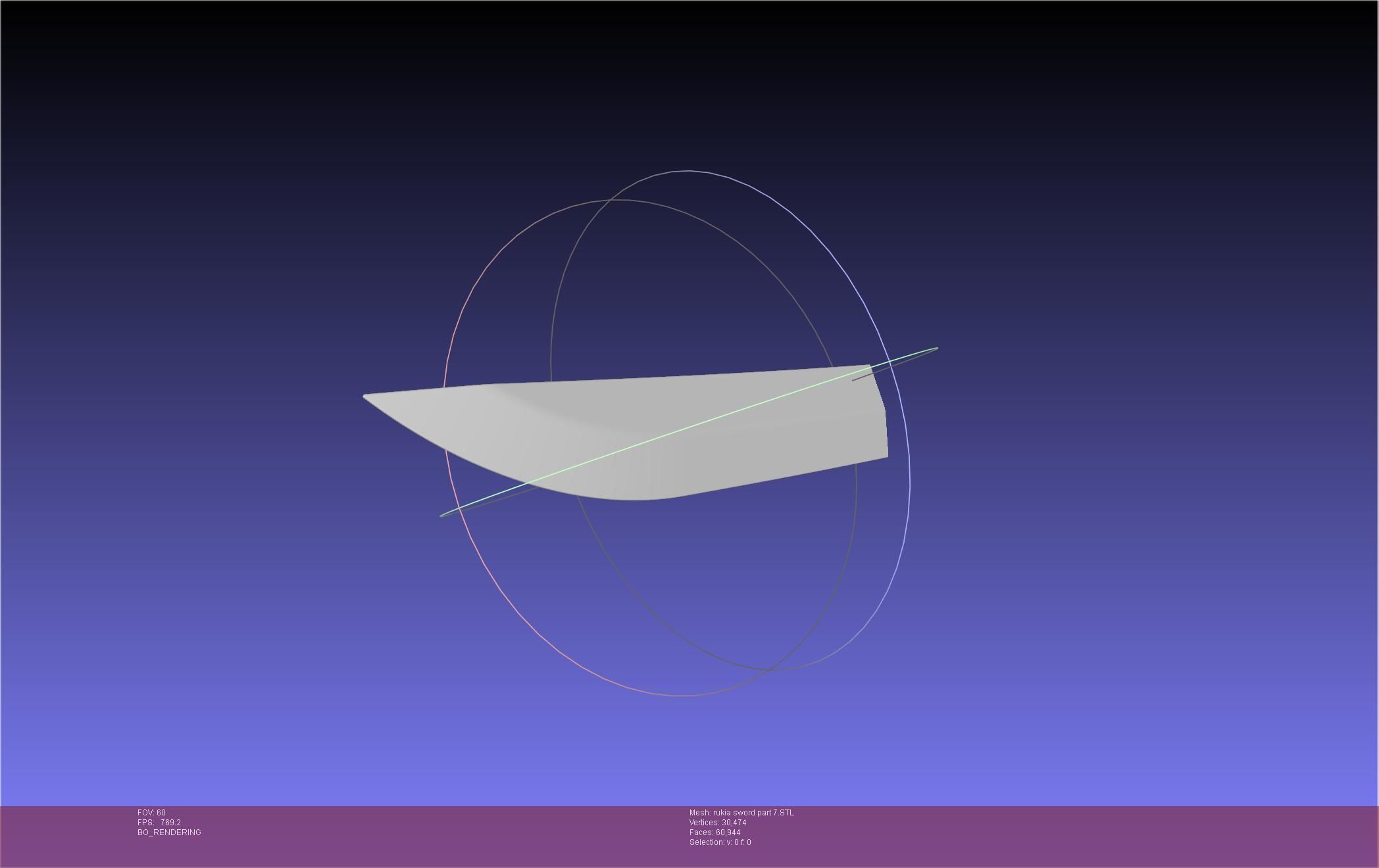
Task: Click the BO_RENDERING status text
Action: pyautogui.click(x=169, y=832)
